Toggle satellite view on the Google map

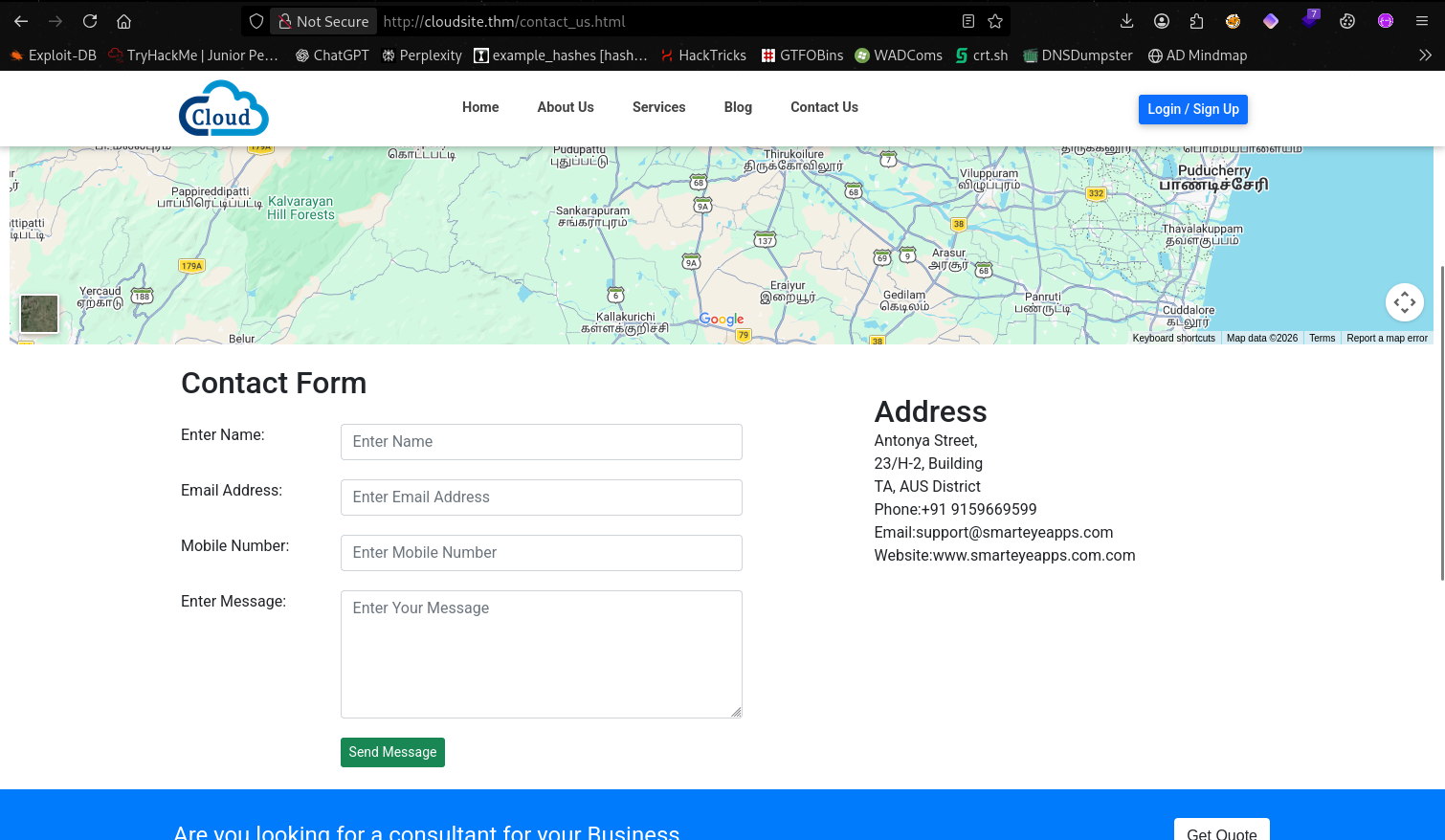[38, 314]
